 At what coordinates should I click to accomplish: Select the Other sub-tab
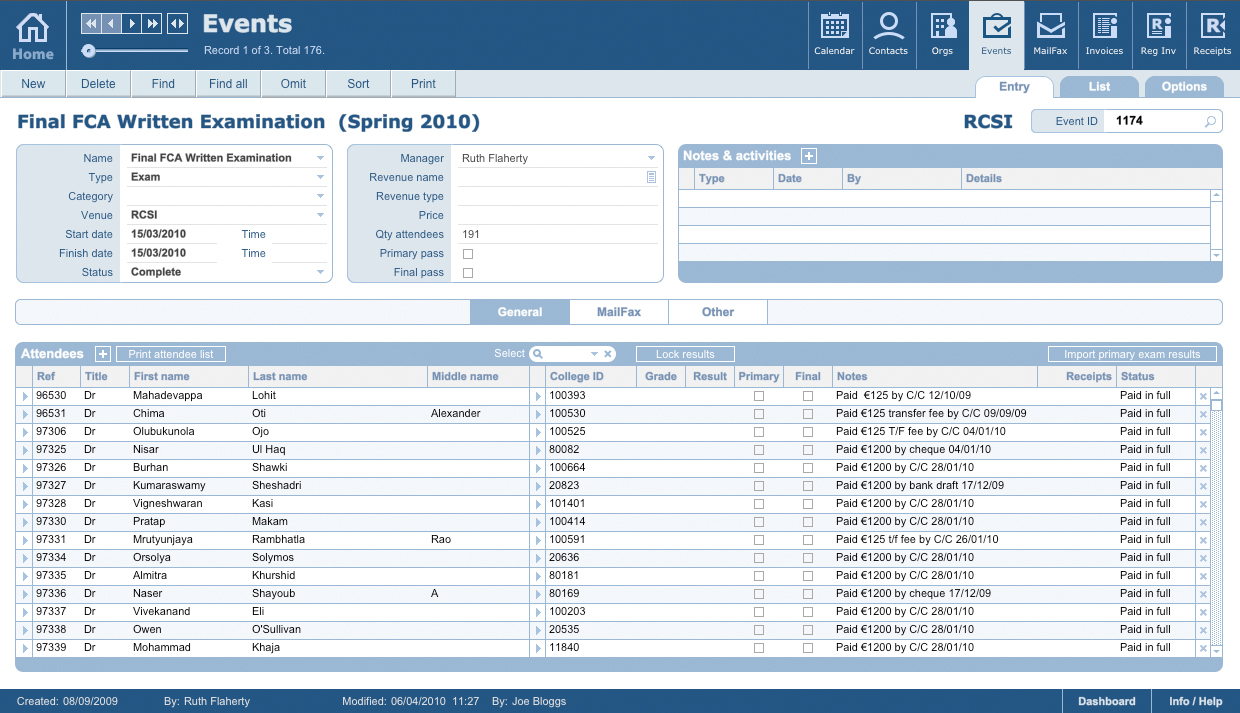click(x=718, y=312)
